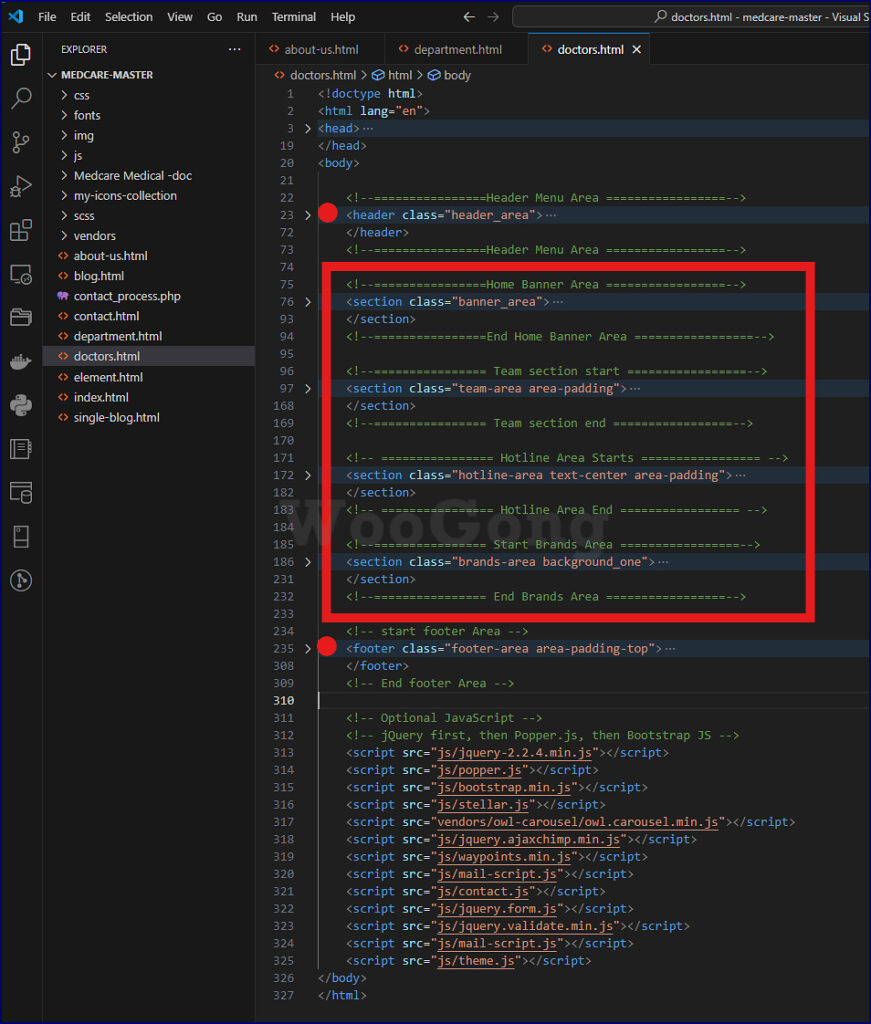Viewport: 871px width, 1024px height.
Task: Go forward with the right arrow
Action: [x=494, y=16]
